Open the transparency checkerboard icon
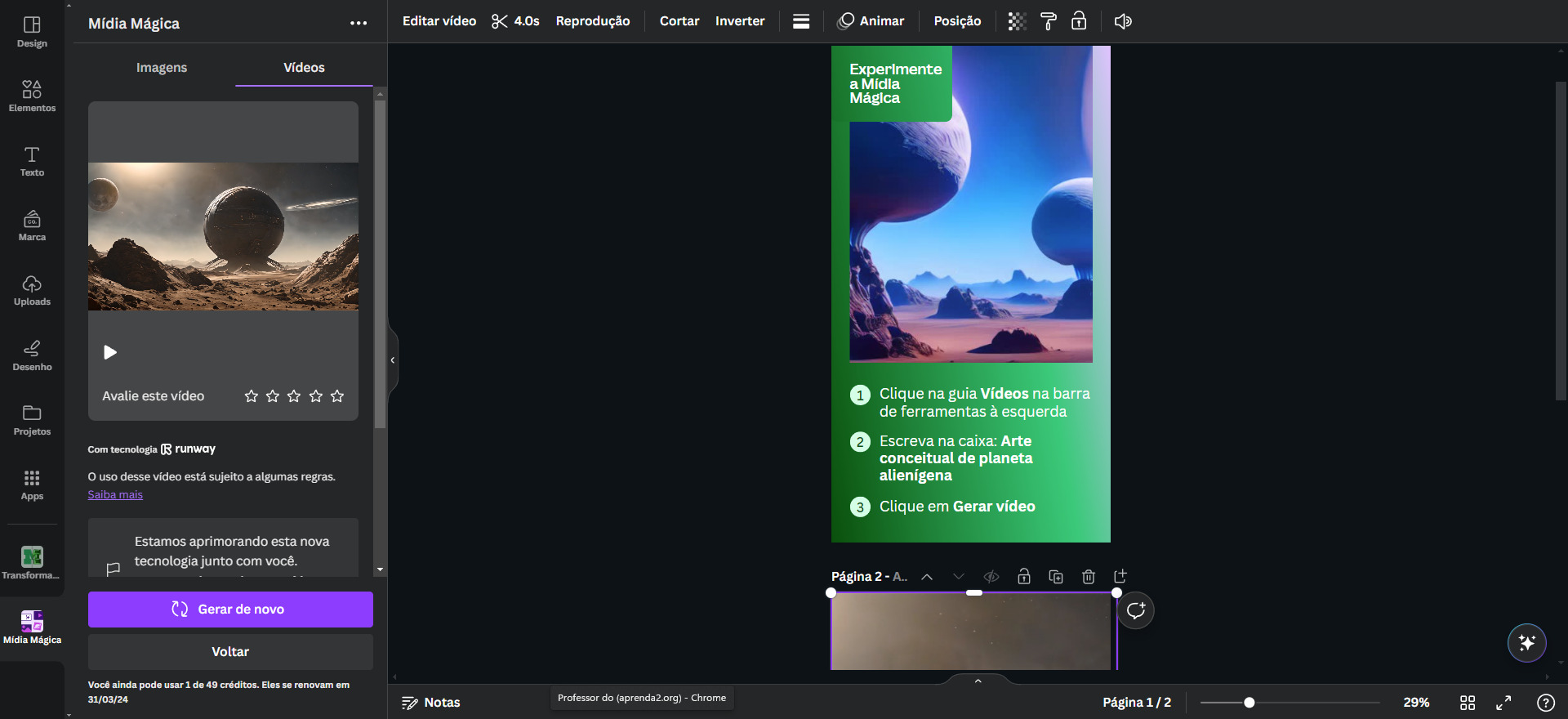The image size is (1568, 719). 1017,21
